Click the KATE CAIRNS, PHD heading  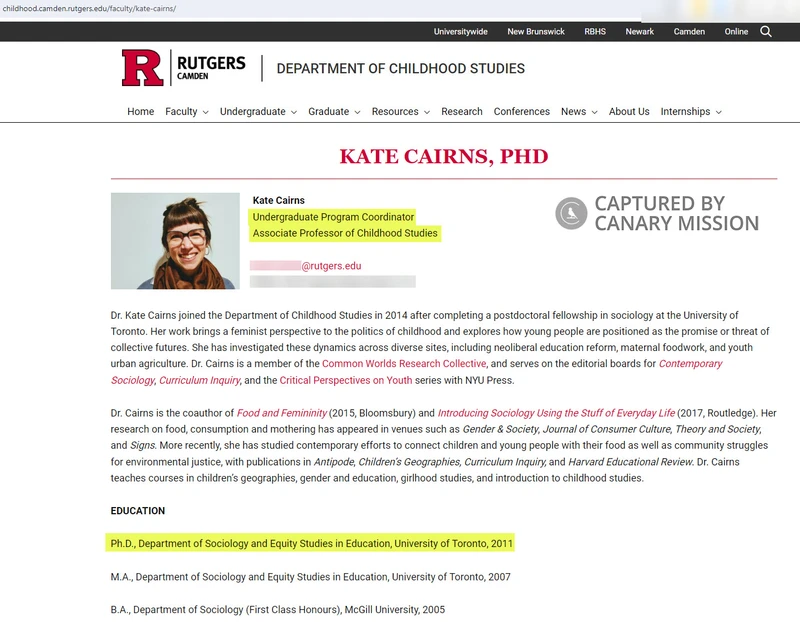pyautogui.click(x=444, y=156)
